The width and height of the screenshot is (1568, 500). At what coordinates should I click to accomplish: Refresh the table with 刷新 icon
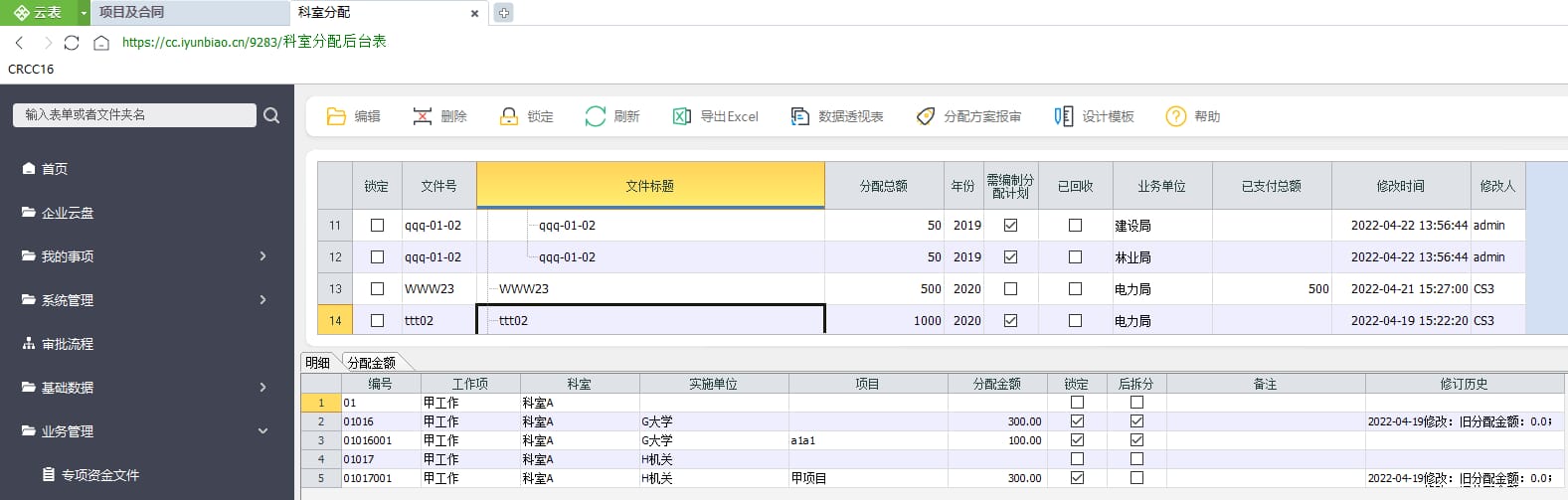coord(596,116)
